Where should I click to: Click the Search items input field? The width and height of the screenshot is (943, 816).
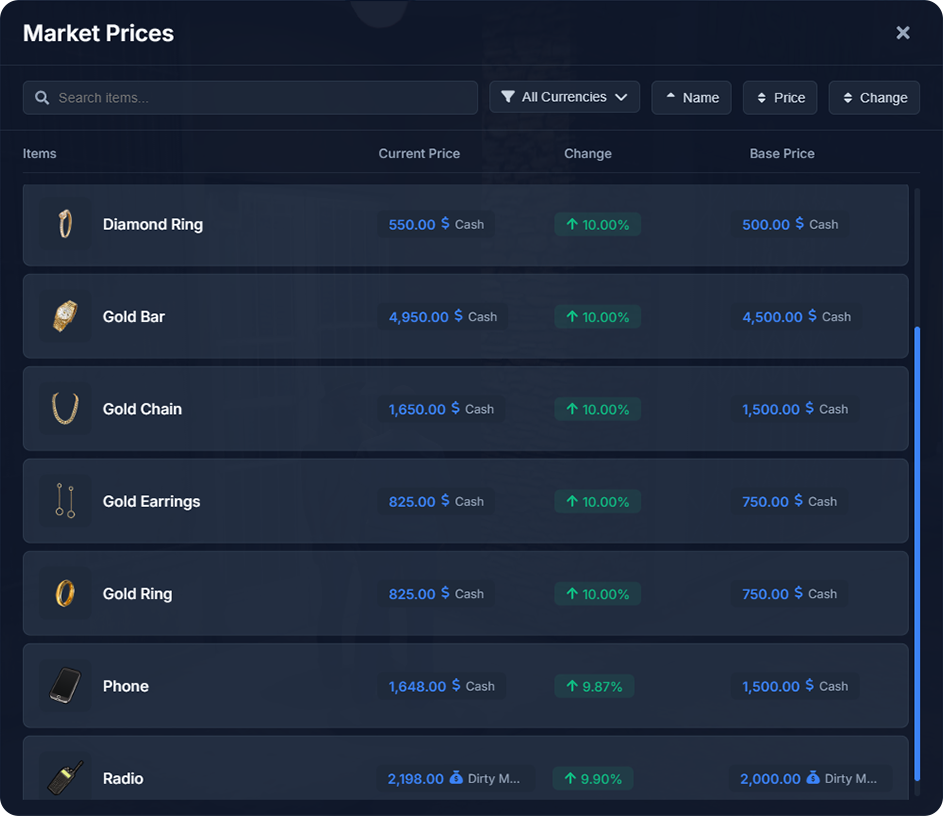(x=260, y=98)
